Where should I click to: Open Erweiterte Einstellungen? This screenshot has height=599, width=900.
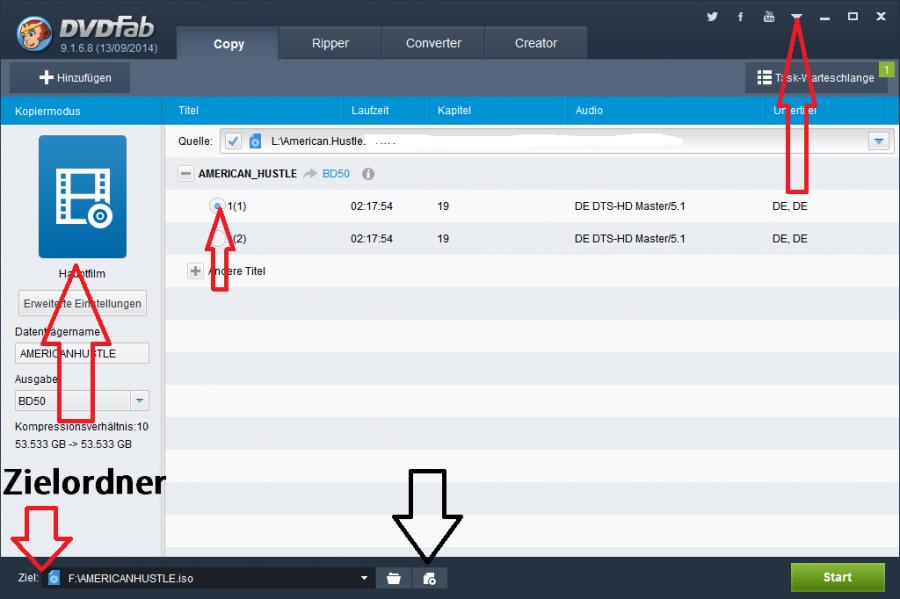click(x=82, y=304)
